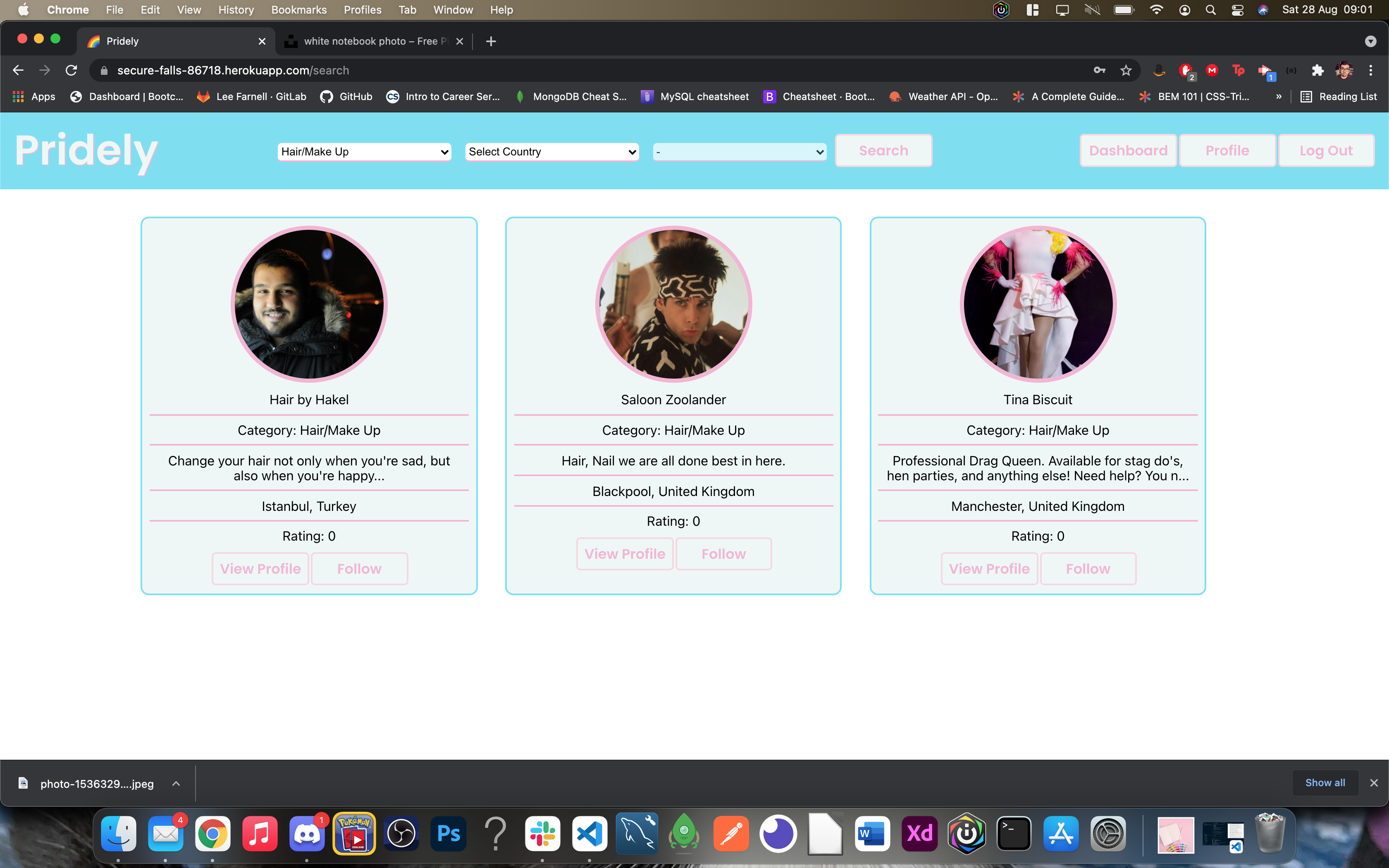
Task: Open the saved passwords key icon
Action: click(x=1099, y=70)
